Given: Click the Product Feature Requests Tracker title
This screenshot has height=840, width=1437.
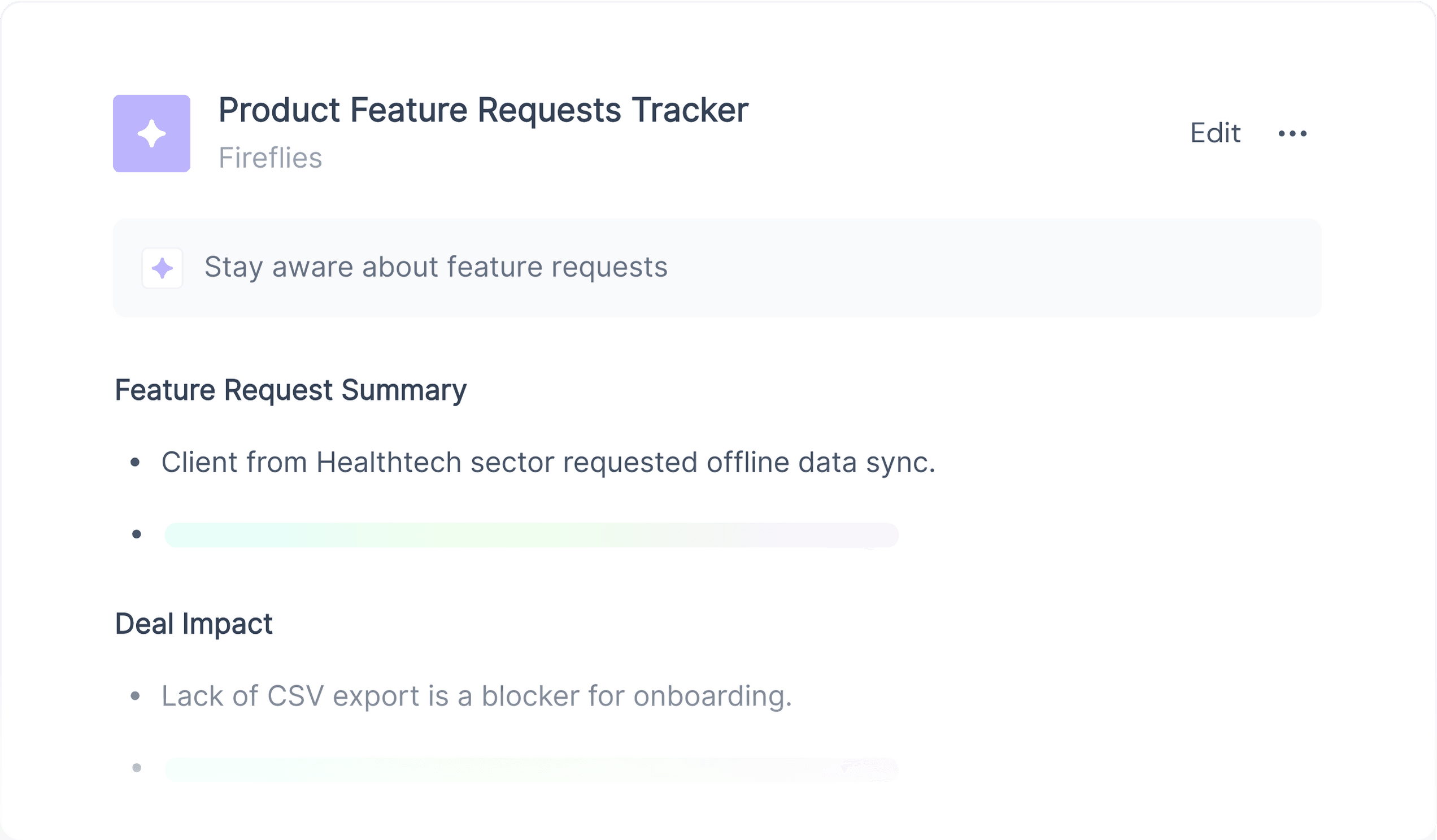Looking at the screenshot, I should (x=483, y=110).
